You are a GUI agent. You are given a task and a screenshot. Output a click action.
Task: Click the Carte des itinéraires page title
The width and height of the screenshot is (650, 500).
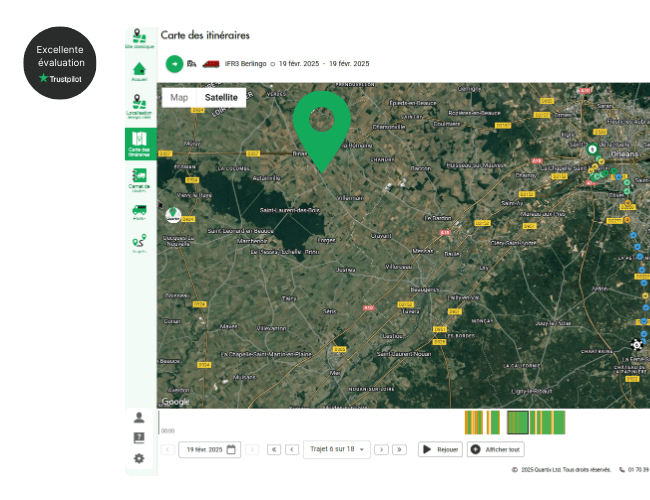click(x=205, y=35)
